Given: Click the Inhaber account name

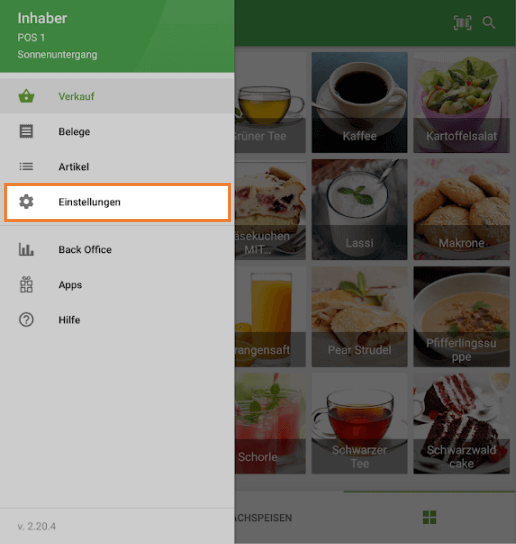Looking at the screenshot, I should (x=42, y=18).
